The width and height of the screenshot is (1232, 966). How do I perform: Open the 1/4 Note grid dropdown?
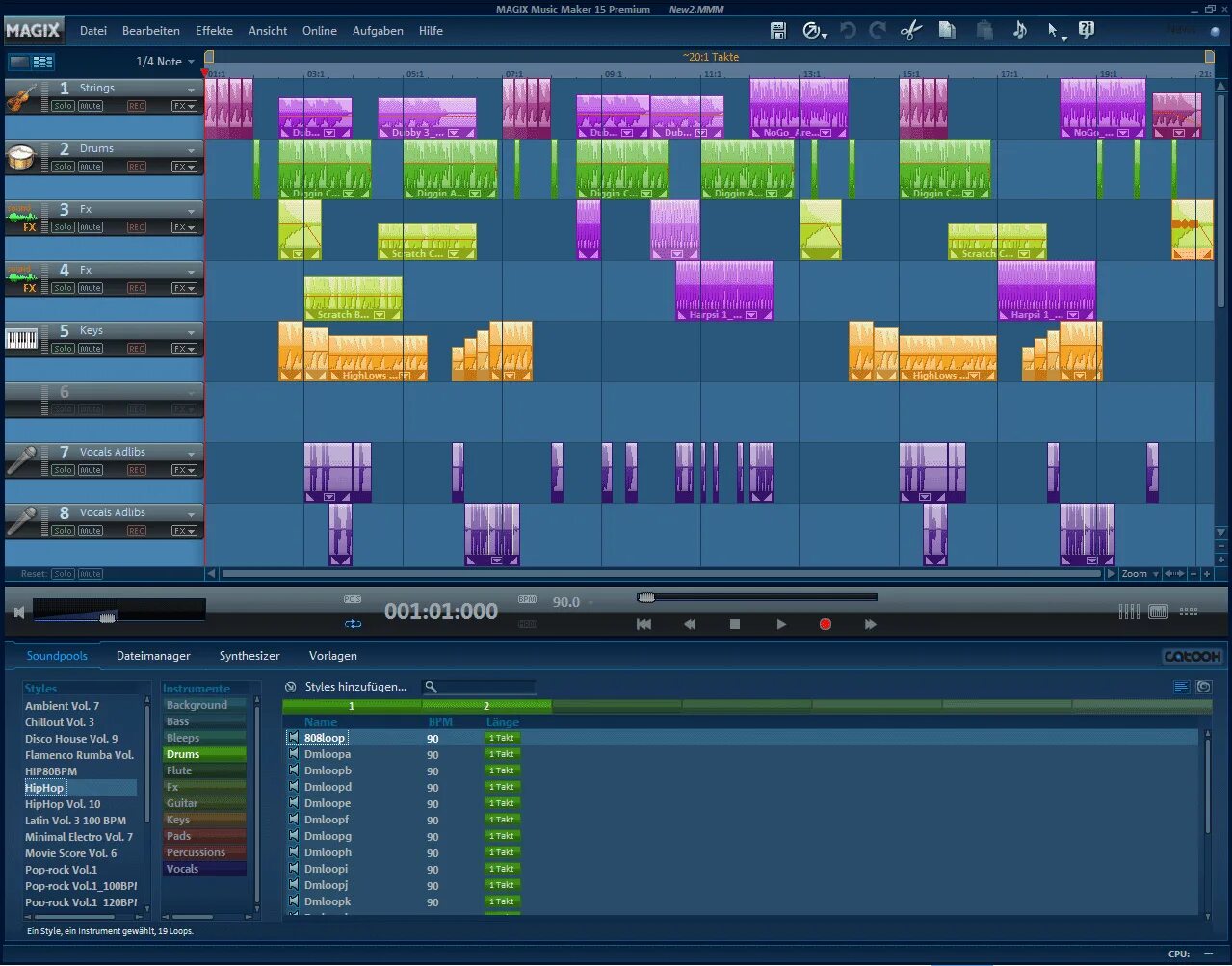(166, 62)
